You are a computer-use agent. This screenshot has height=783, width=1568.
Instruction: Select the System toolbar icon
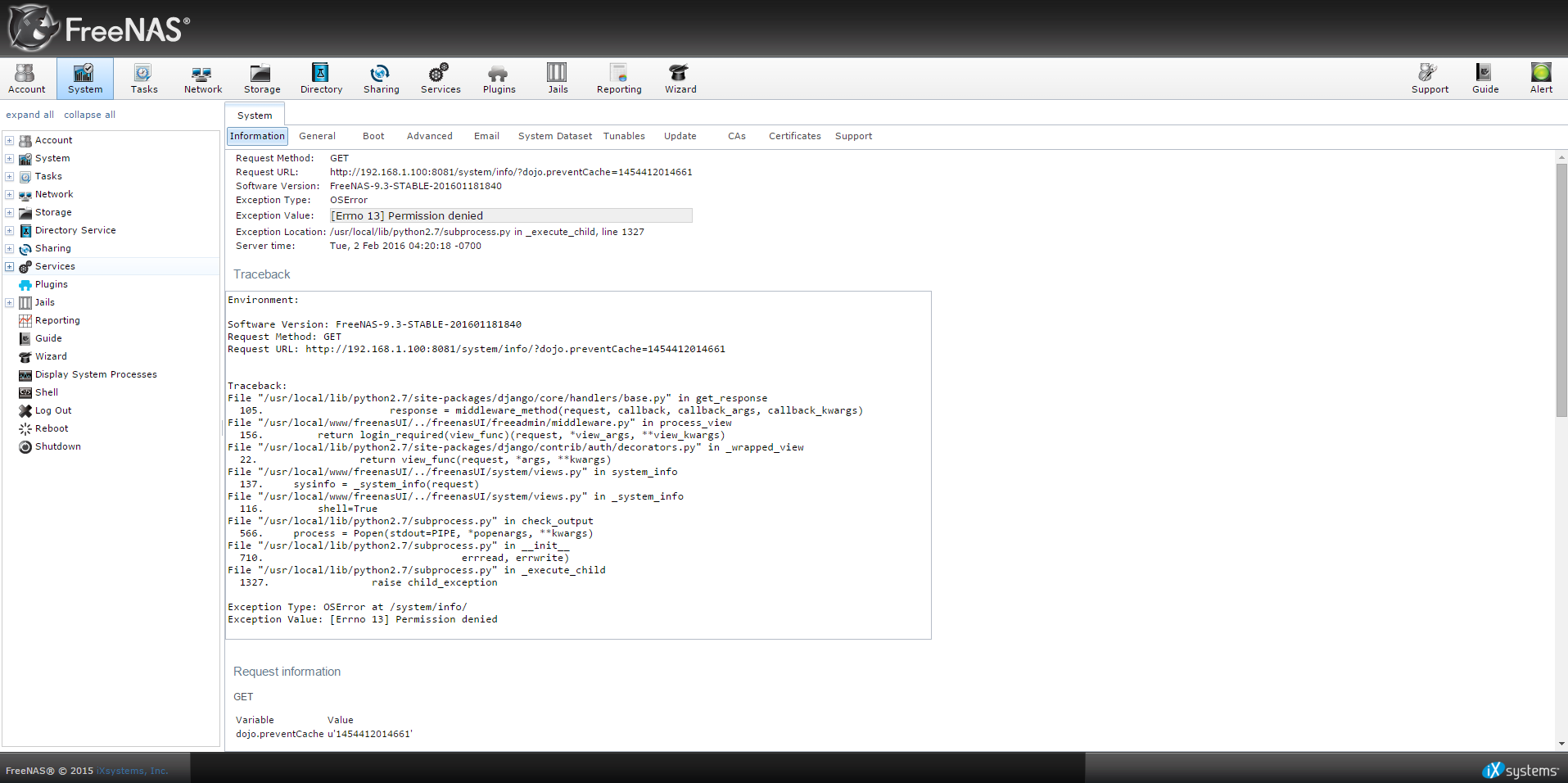pyautogui.click(x=85, y=79)
